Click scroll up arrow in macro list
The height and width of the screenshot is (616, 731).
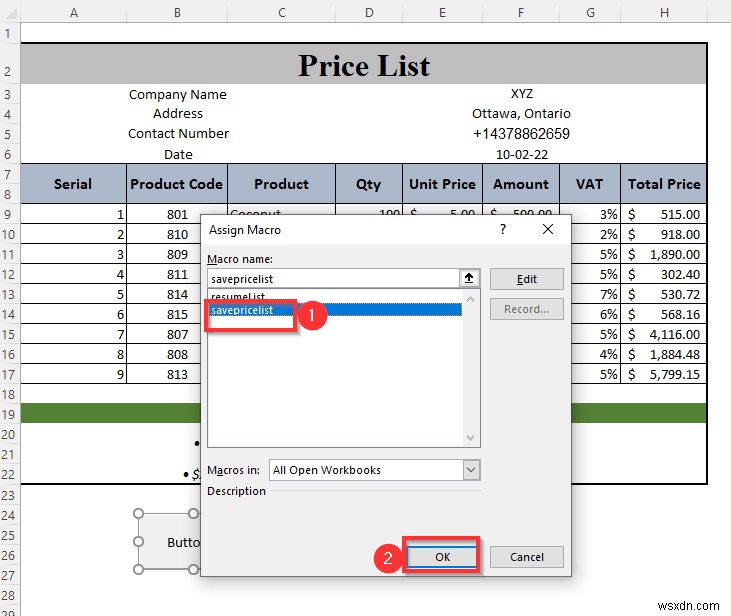coord(470,299)
